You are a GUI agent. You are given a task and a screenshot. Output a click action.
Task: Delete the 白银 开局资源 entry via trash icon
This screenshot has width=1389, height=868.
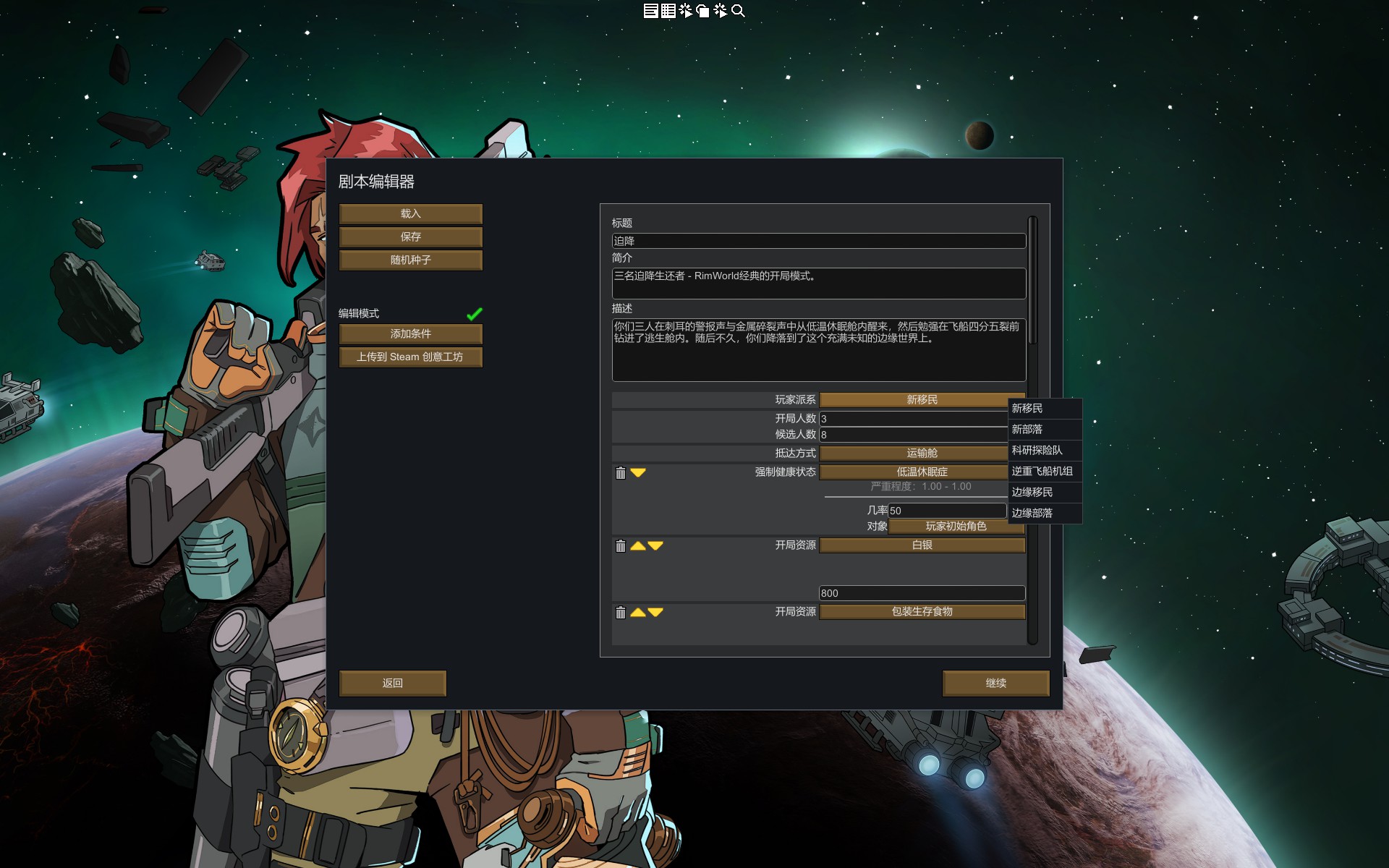(620, 545)
